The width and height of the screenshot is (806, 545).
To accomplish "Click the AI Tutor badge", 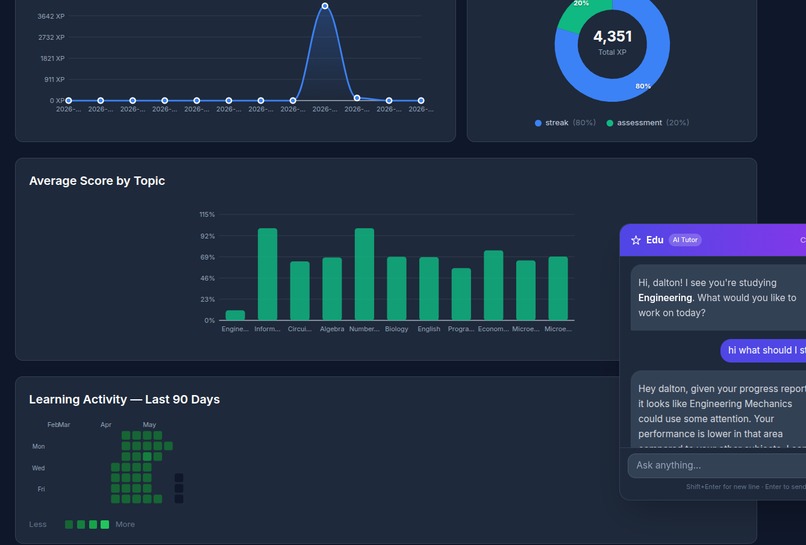I will (685, 240).
